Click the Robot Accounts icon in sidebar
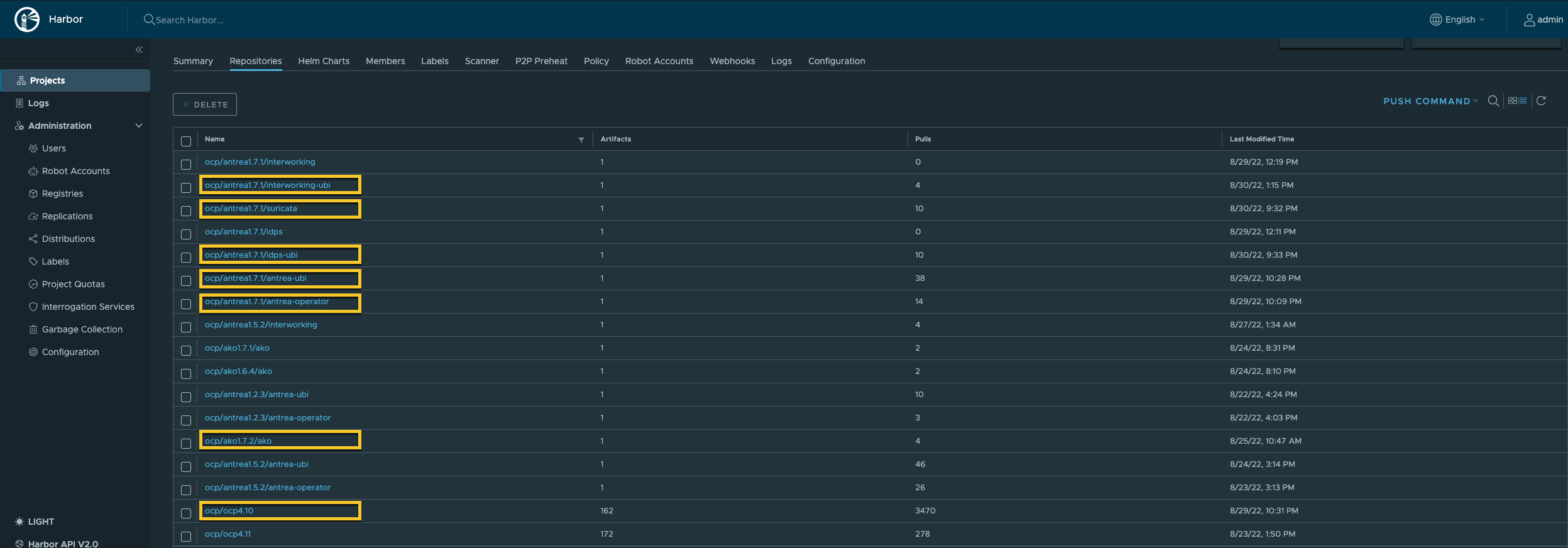Viewport: 1568px width, 548px height. [x=33, y=171]
